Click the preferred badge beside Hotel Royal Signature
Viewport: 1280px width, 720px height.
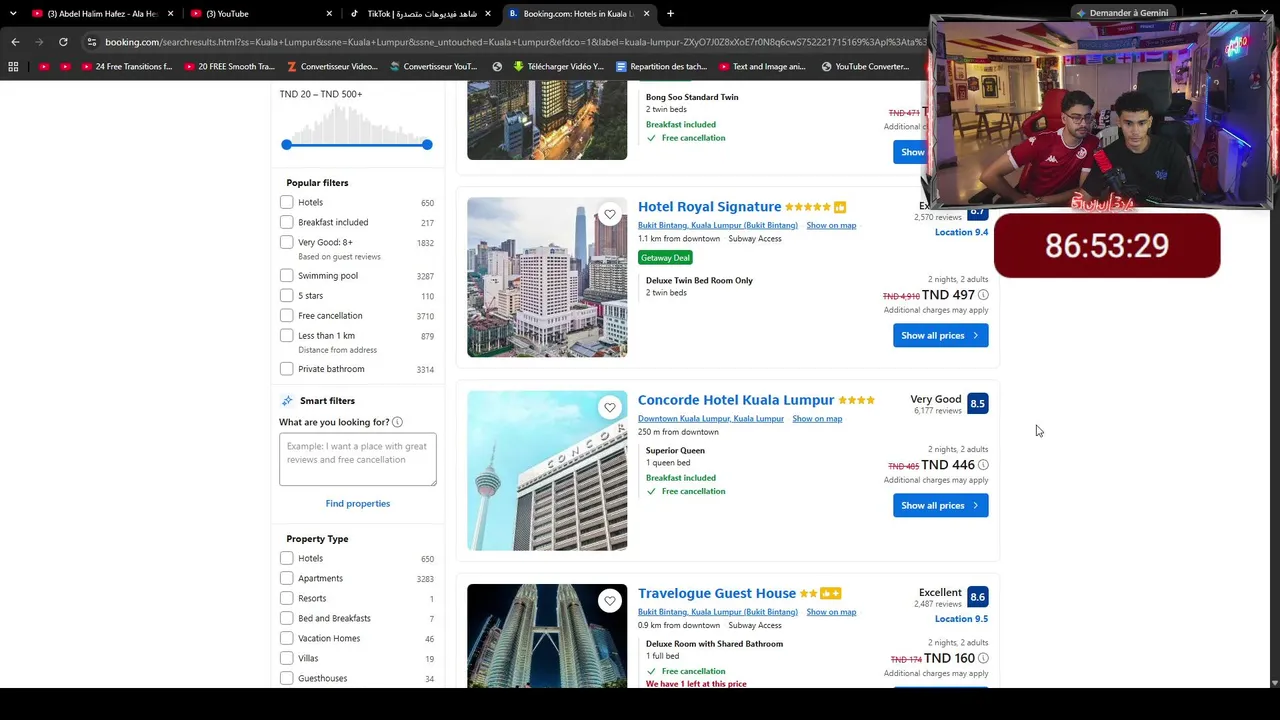click(x=840, y=207)
